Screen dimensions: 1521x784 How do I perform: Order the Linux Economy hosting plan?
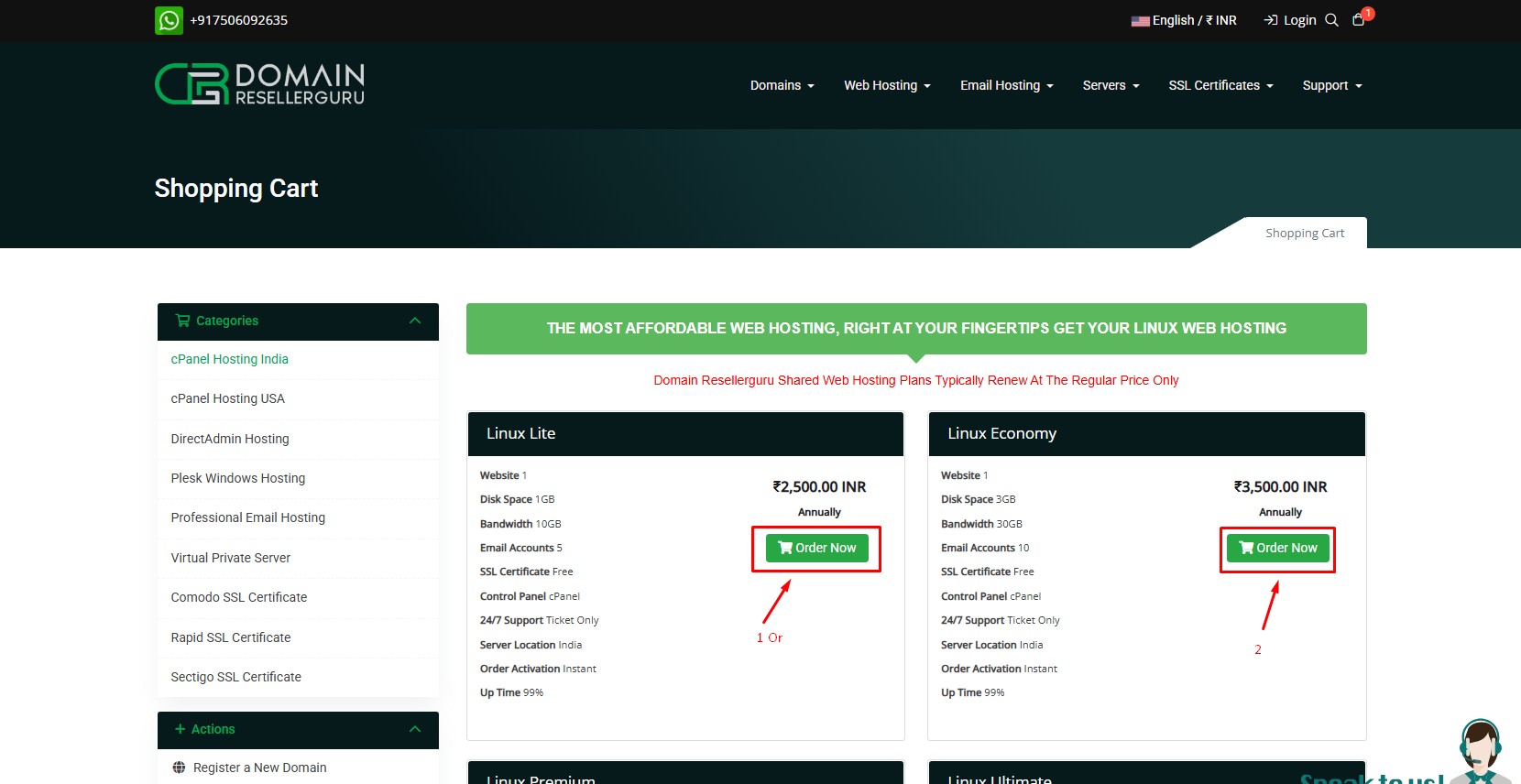1277,548
